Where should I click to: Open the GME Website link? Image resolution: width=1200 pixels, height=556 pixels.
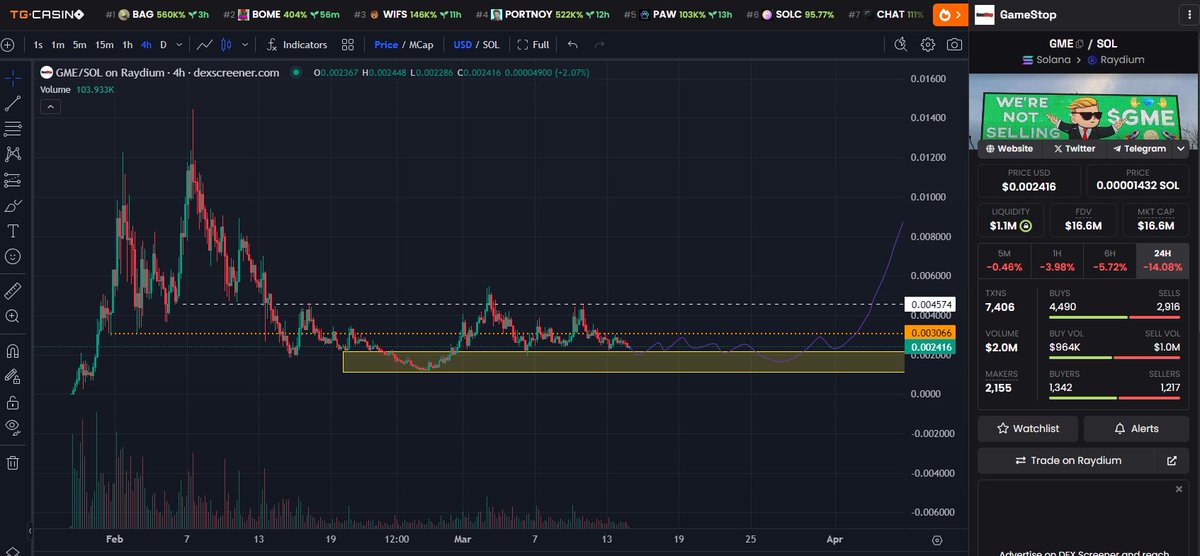click(x=1009, y=148)
